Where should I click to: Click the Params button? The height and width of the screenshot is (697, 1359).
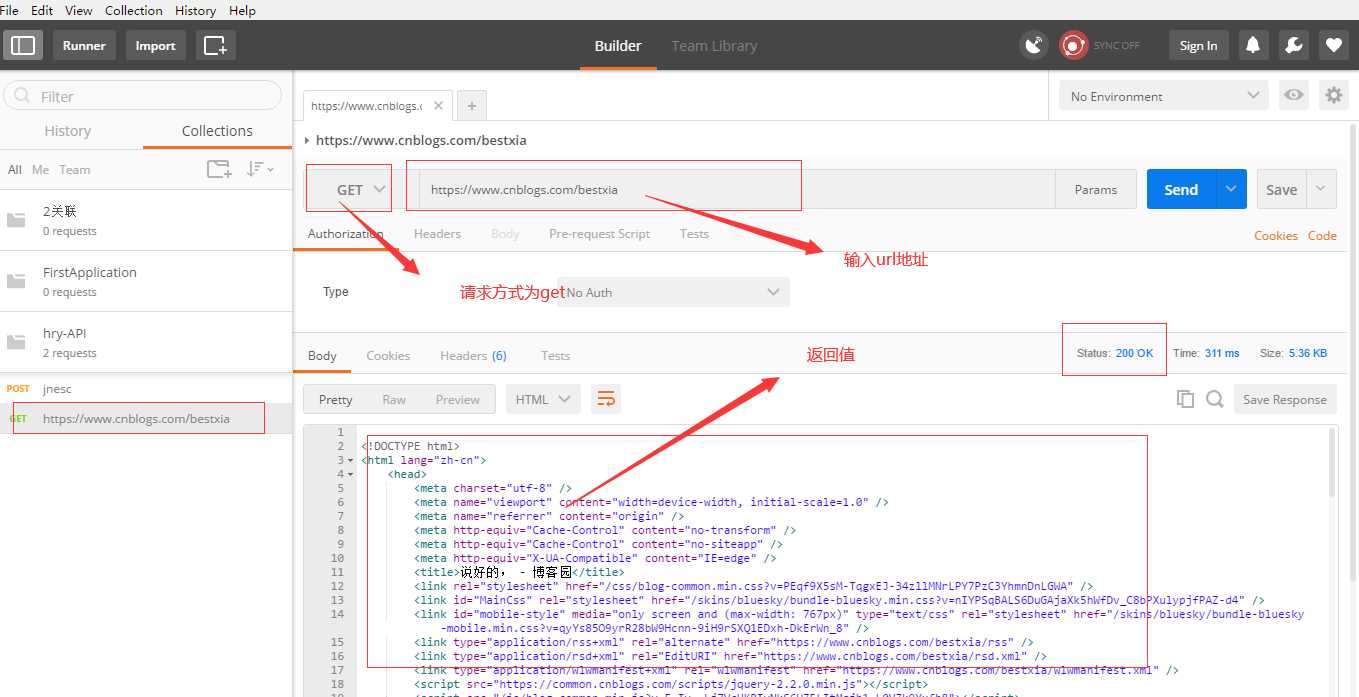coord(1096,189)
